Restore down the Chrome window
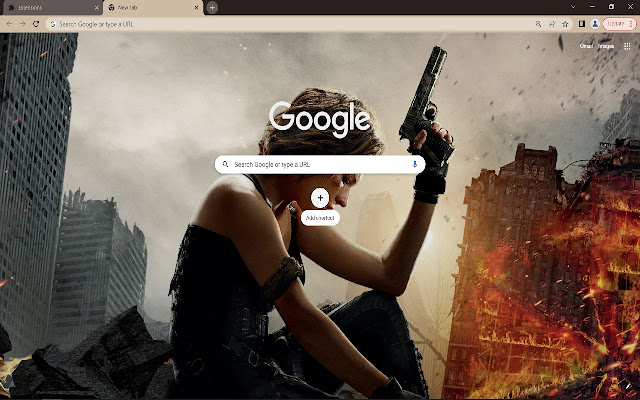Screen dimensions: 640x400 pos(611,7)
